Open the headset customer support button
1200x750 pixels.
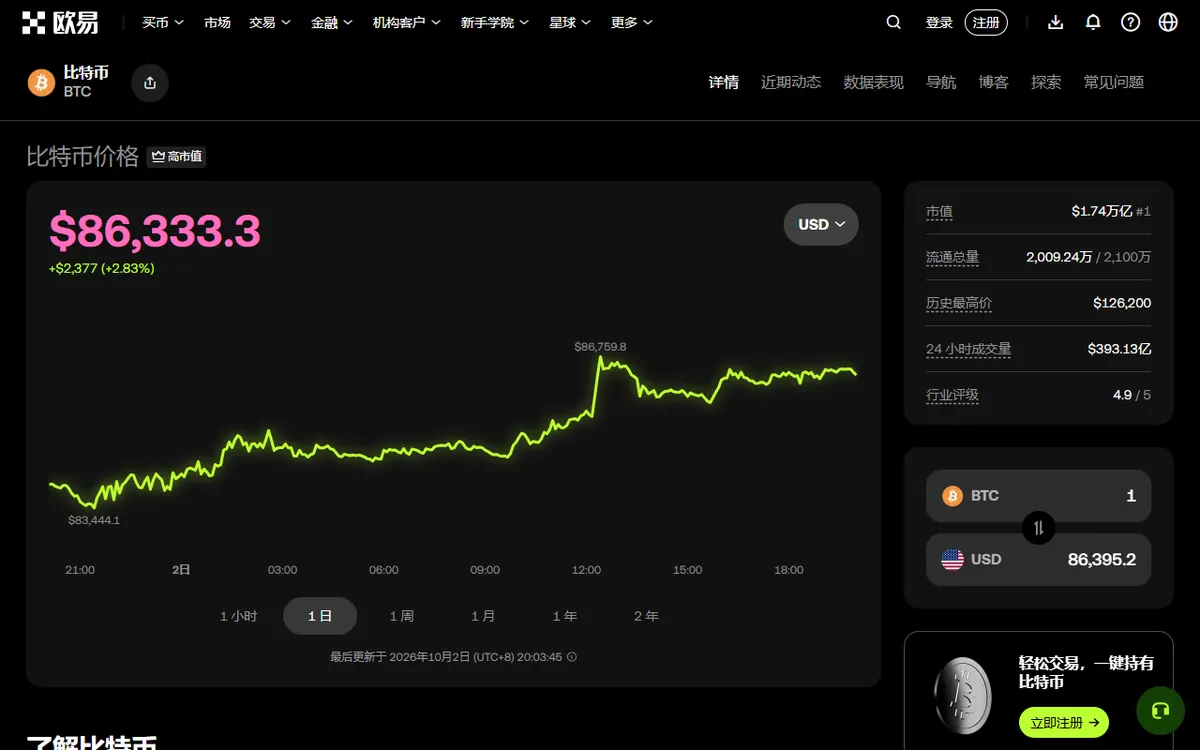click(x=1160, y=710)
